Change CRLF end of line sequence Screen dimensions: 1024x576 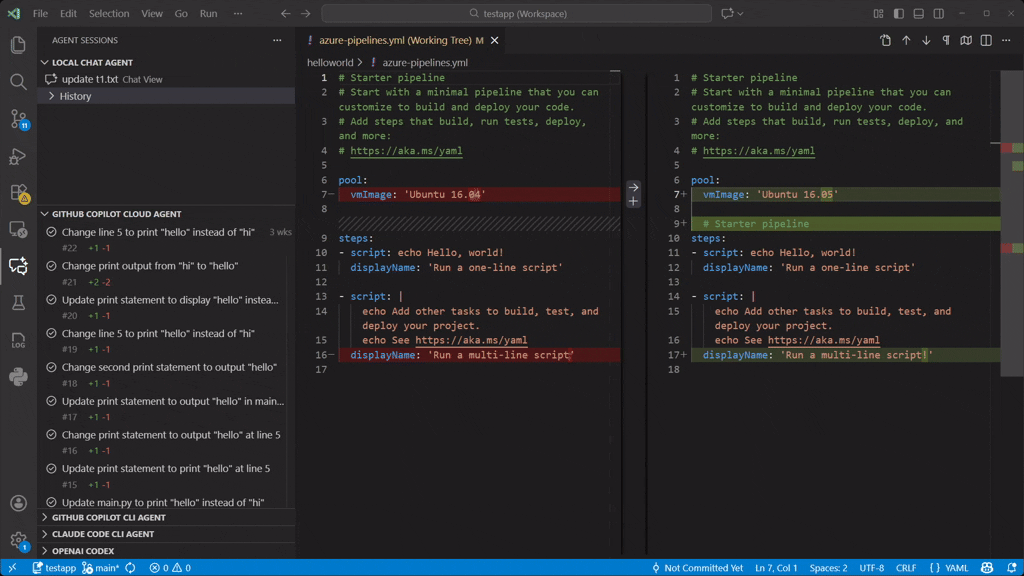click(906, 568)
